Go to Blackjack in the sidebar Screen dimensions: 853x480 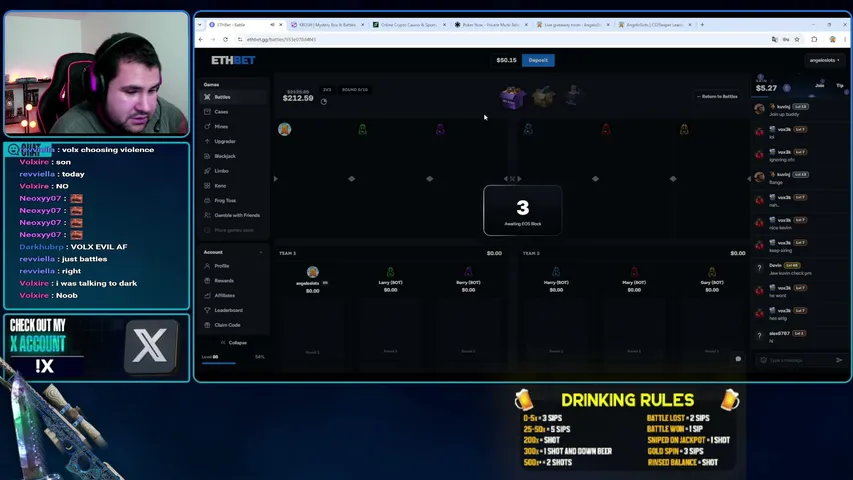coord(233,156)
